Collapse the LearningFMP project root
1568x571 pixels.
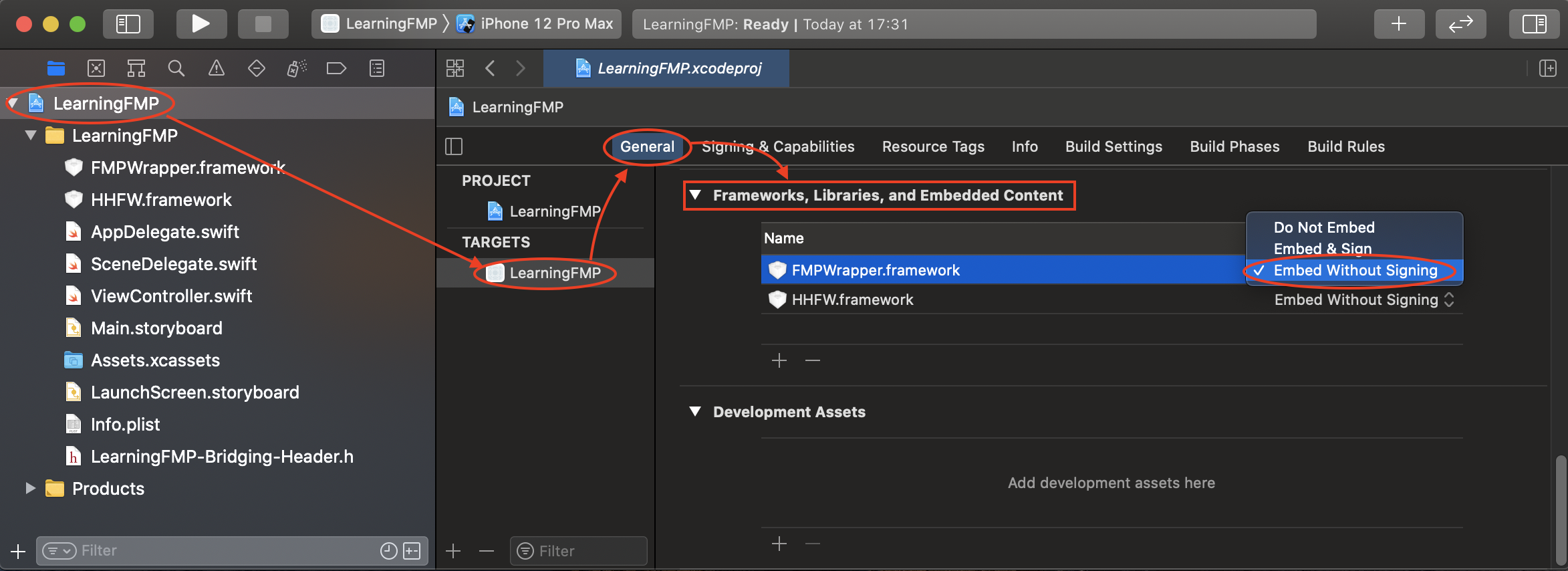[13, 104]
